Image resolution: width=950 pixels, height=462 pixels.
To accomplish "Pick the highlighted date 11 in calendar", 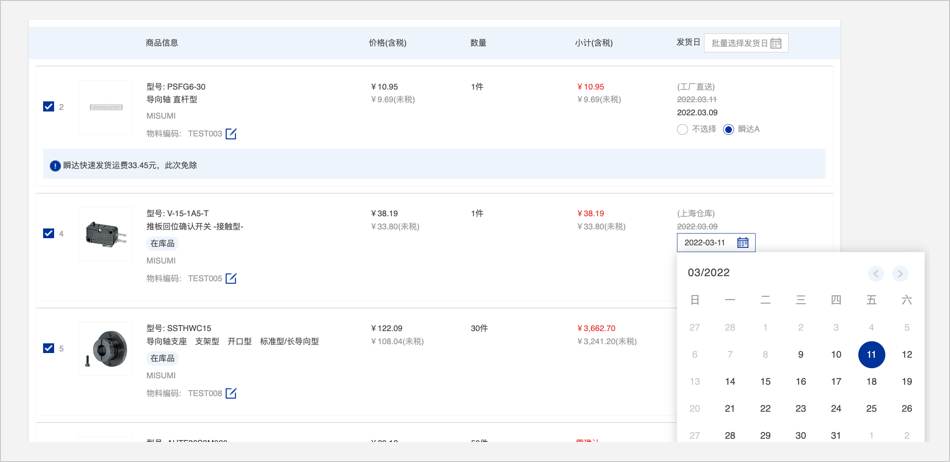I will coord(871,354).
